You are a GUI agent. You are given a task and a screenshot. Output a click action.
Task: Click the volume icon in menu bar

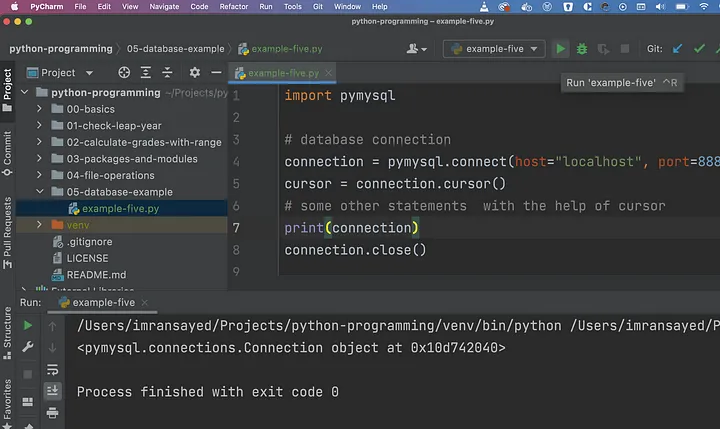pos(660,6)
